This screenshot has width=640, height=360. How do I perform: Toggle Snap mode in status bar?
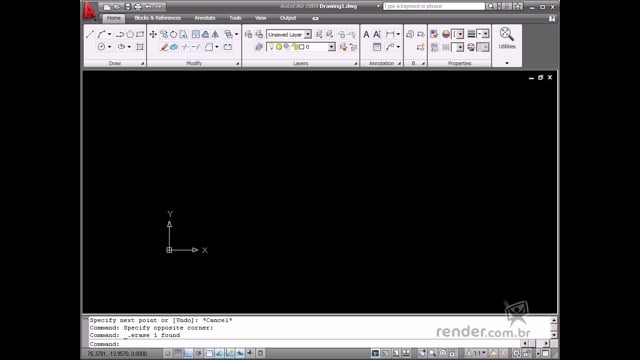click(x=168, y=353)
